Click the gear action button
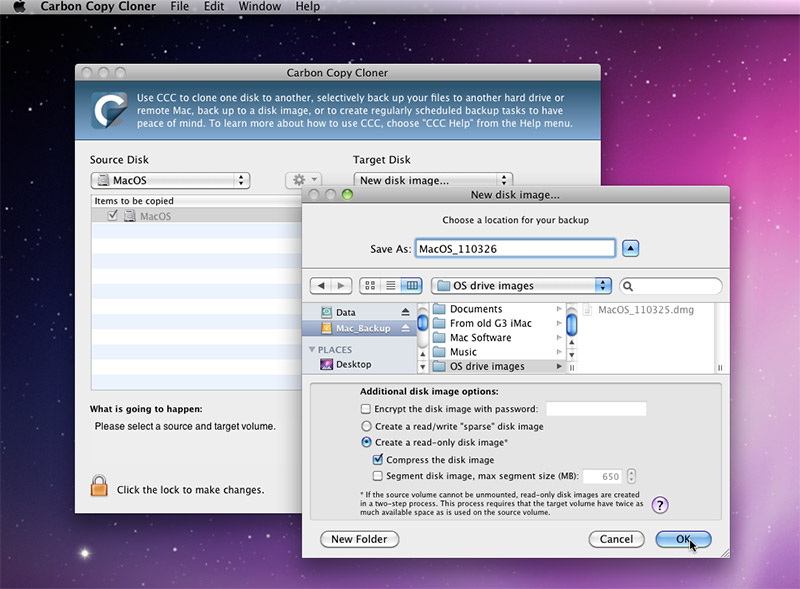This screenshot has width=800, height=589. click(x=302, y=180)
